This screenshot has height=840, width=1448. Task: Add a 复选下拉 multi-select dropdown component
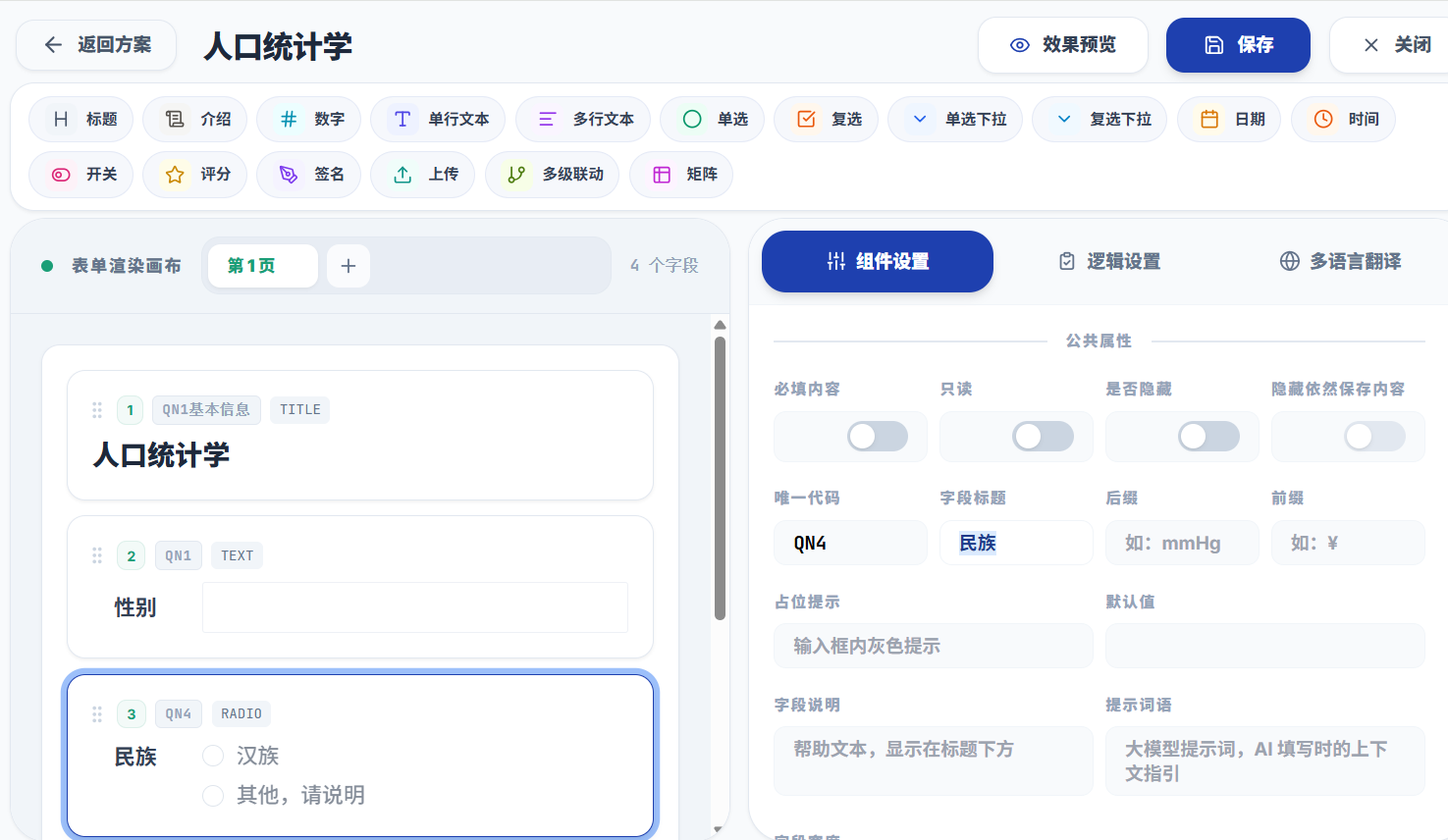[1100, 120]
